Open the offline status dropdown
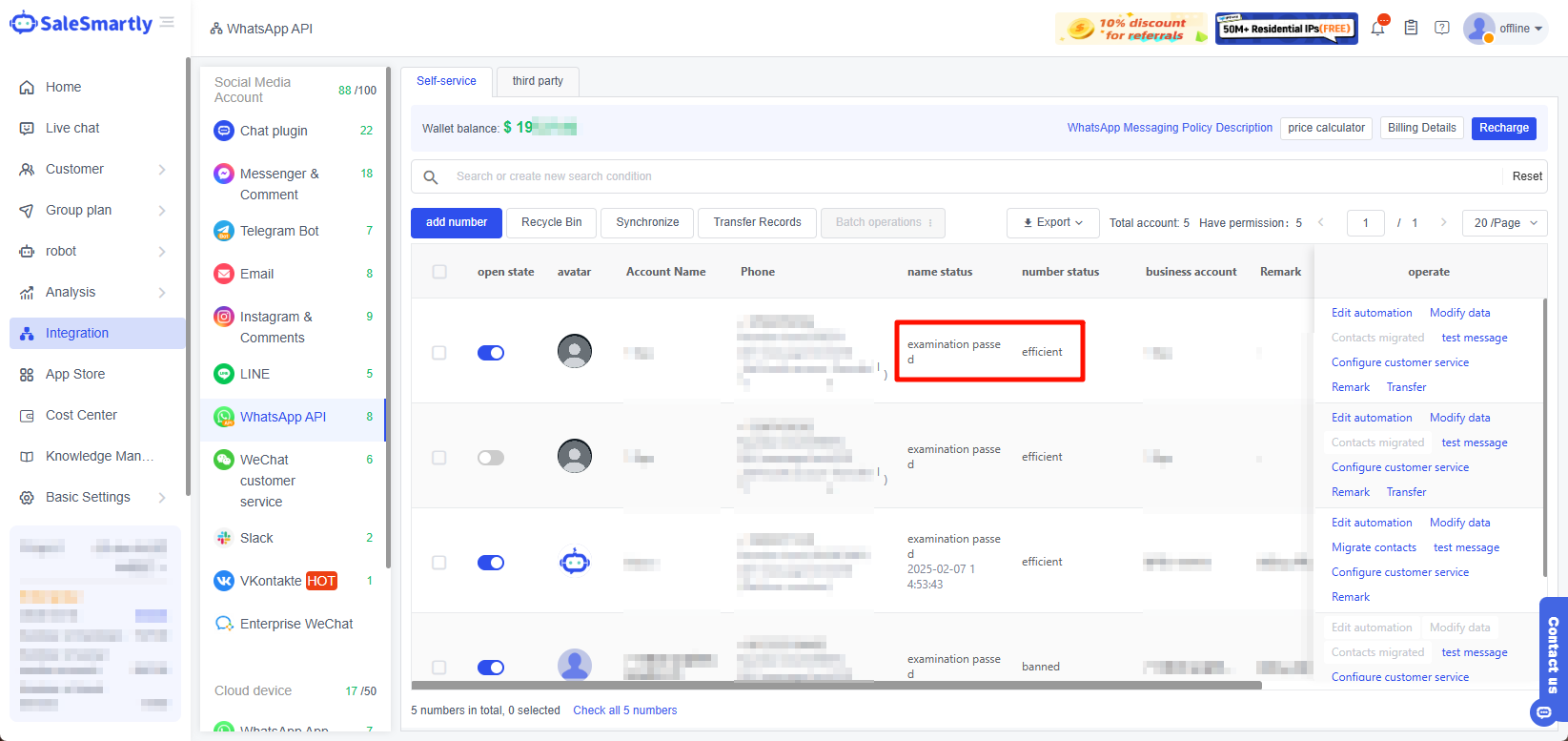1568x741 pixels. [1520, 29]
